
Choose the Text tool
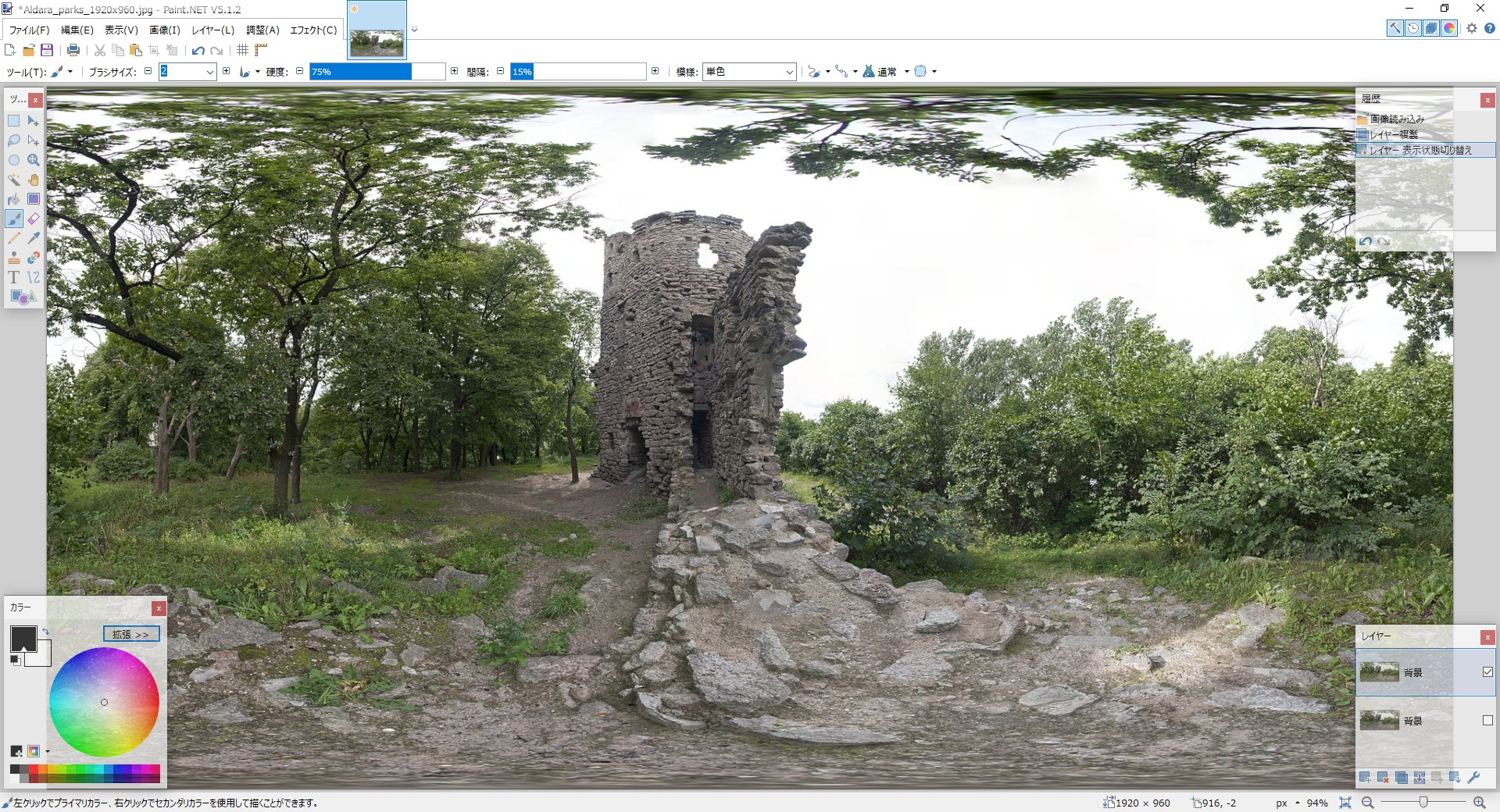point(14,277)
